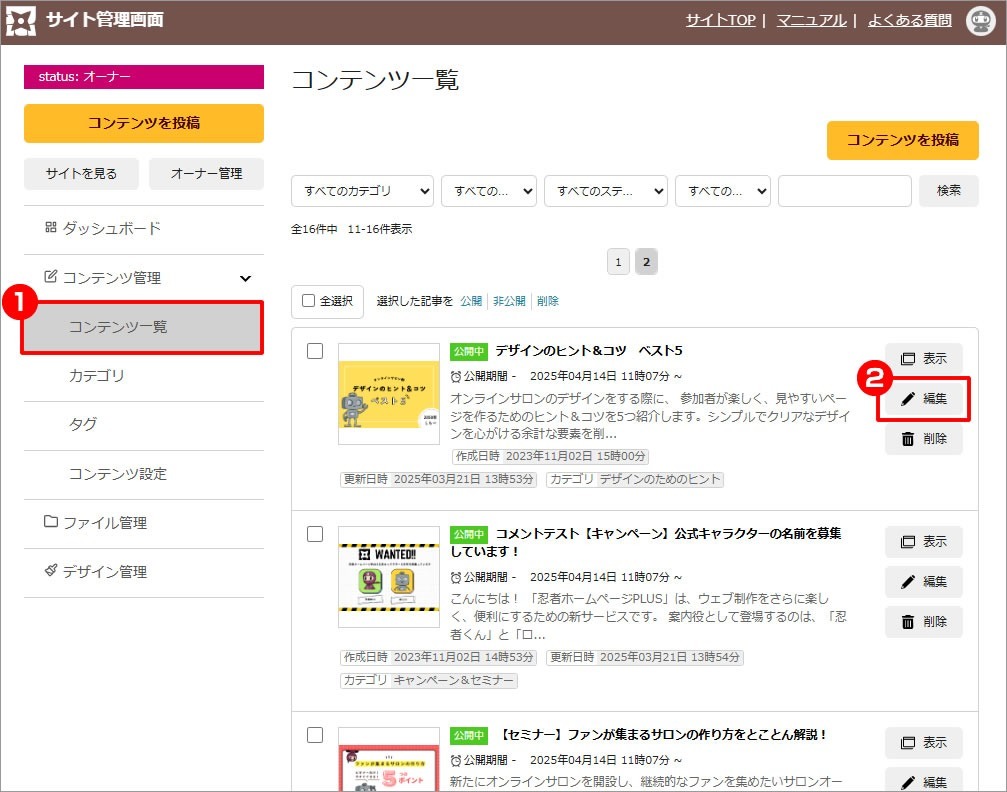Click pencil 編集 for デザインのヒント&コツ article

tap(923, 399)
